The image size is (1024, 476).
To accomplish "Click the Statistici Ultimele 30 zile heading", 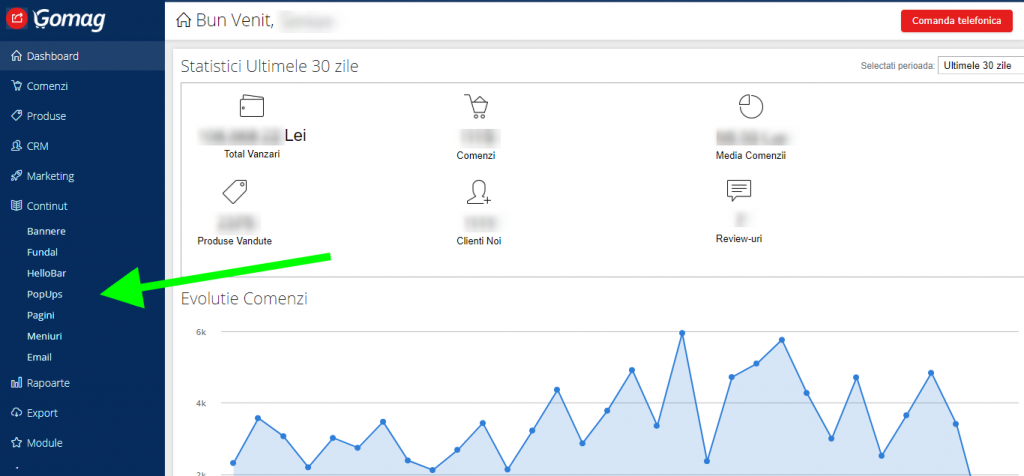I will point(270,66).
